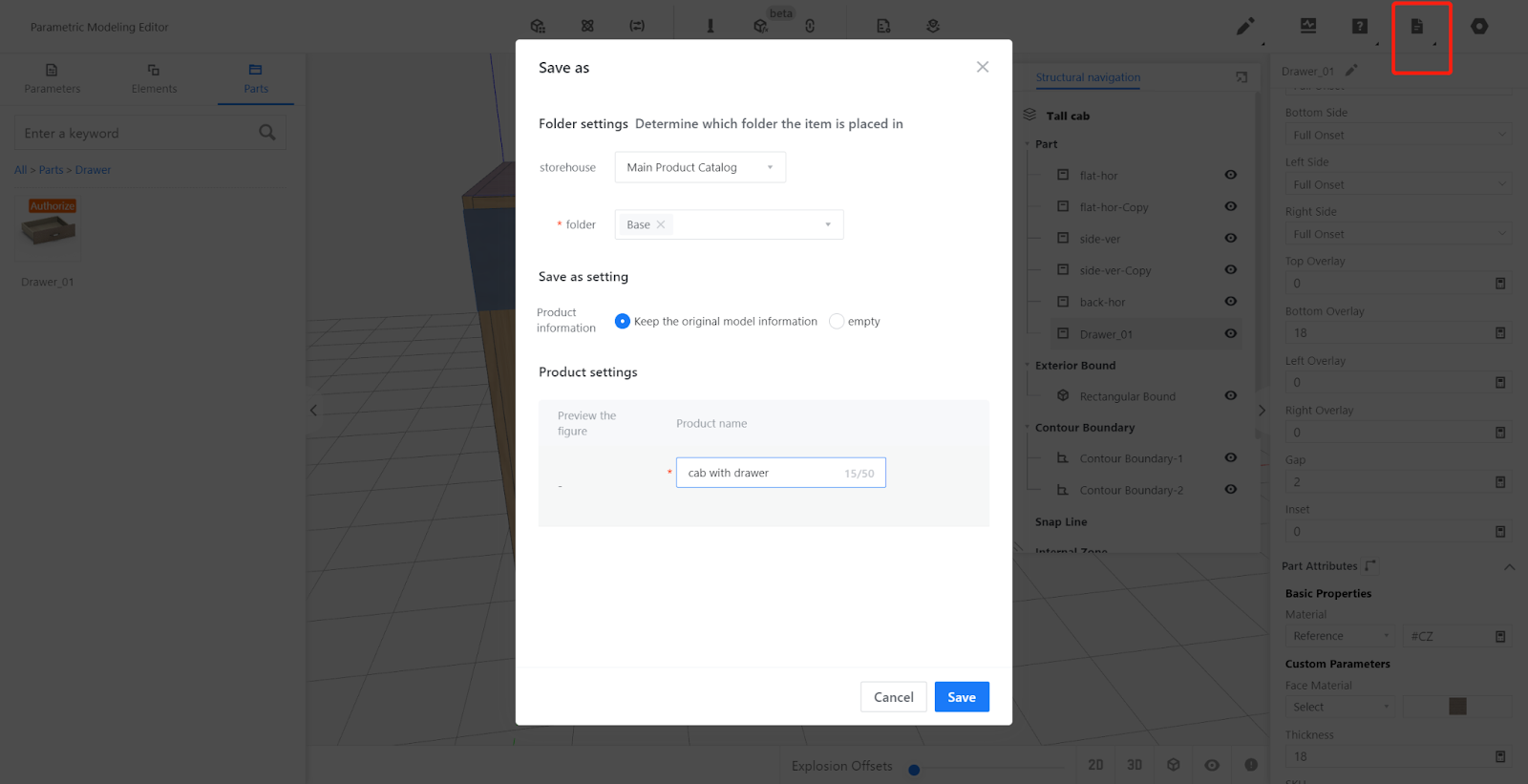Rename Drawer_01 using the pencil icon
Viewport: 1528px width, 784px height.
coord(1351,71)
